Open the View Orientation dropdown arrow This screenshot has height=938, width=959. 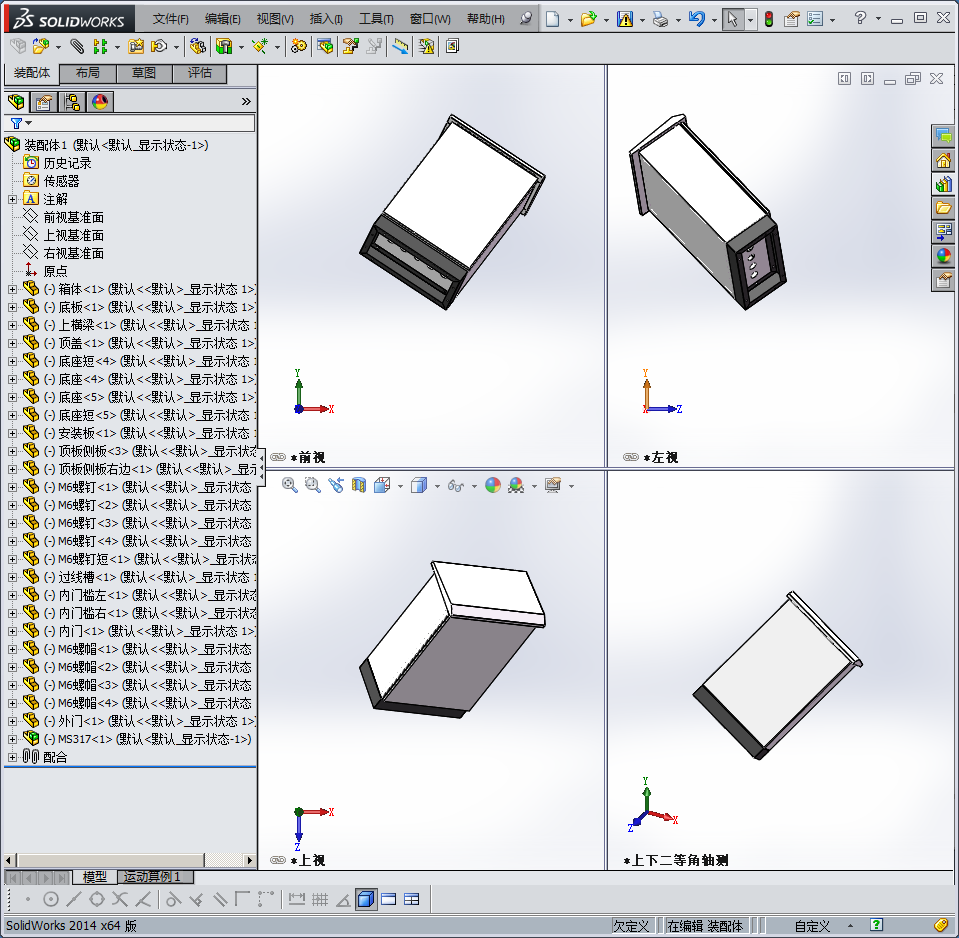click(x=401, y=487)
